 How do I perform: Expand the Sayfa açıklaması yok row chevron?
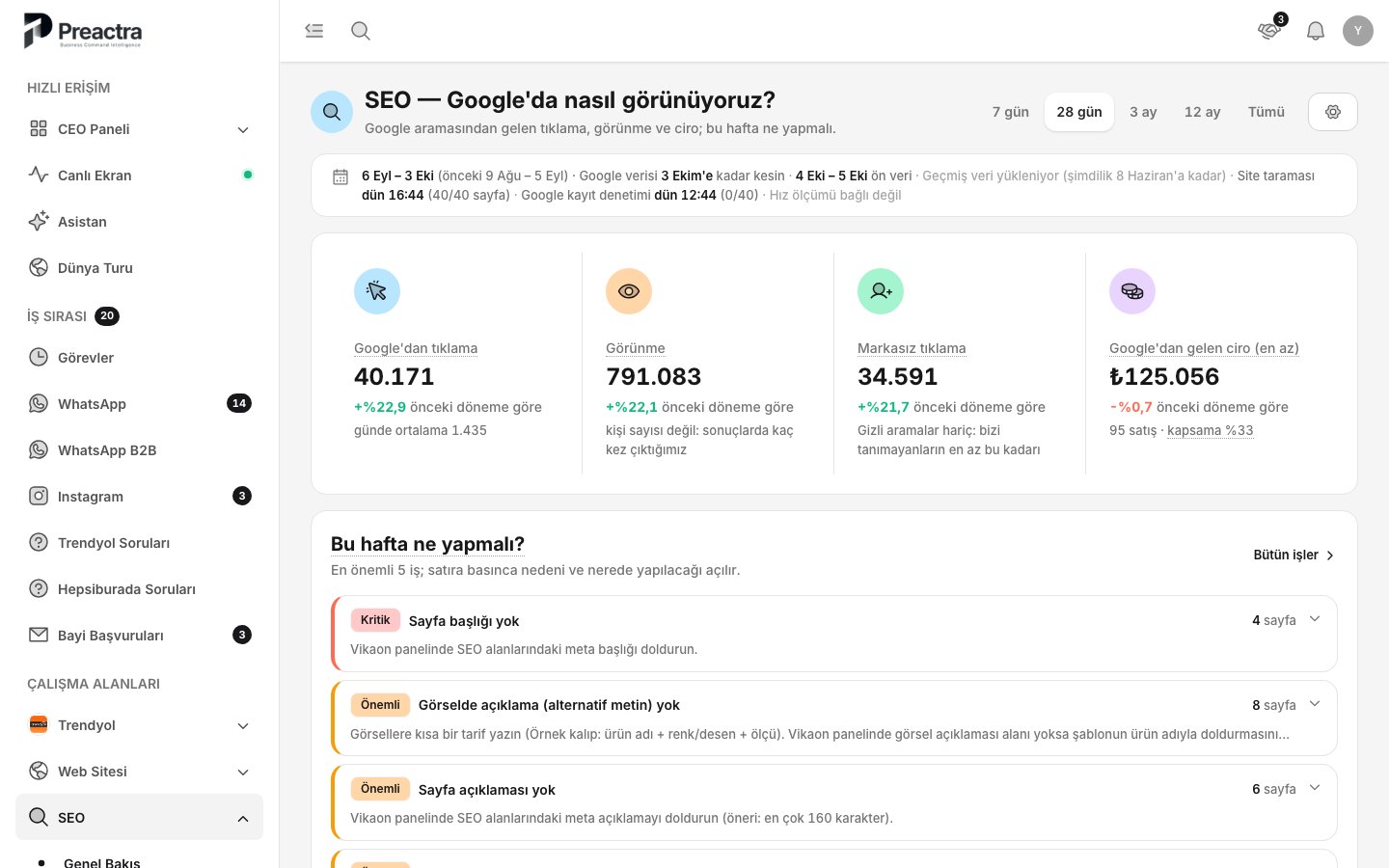tap(1315, 788)
